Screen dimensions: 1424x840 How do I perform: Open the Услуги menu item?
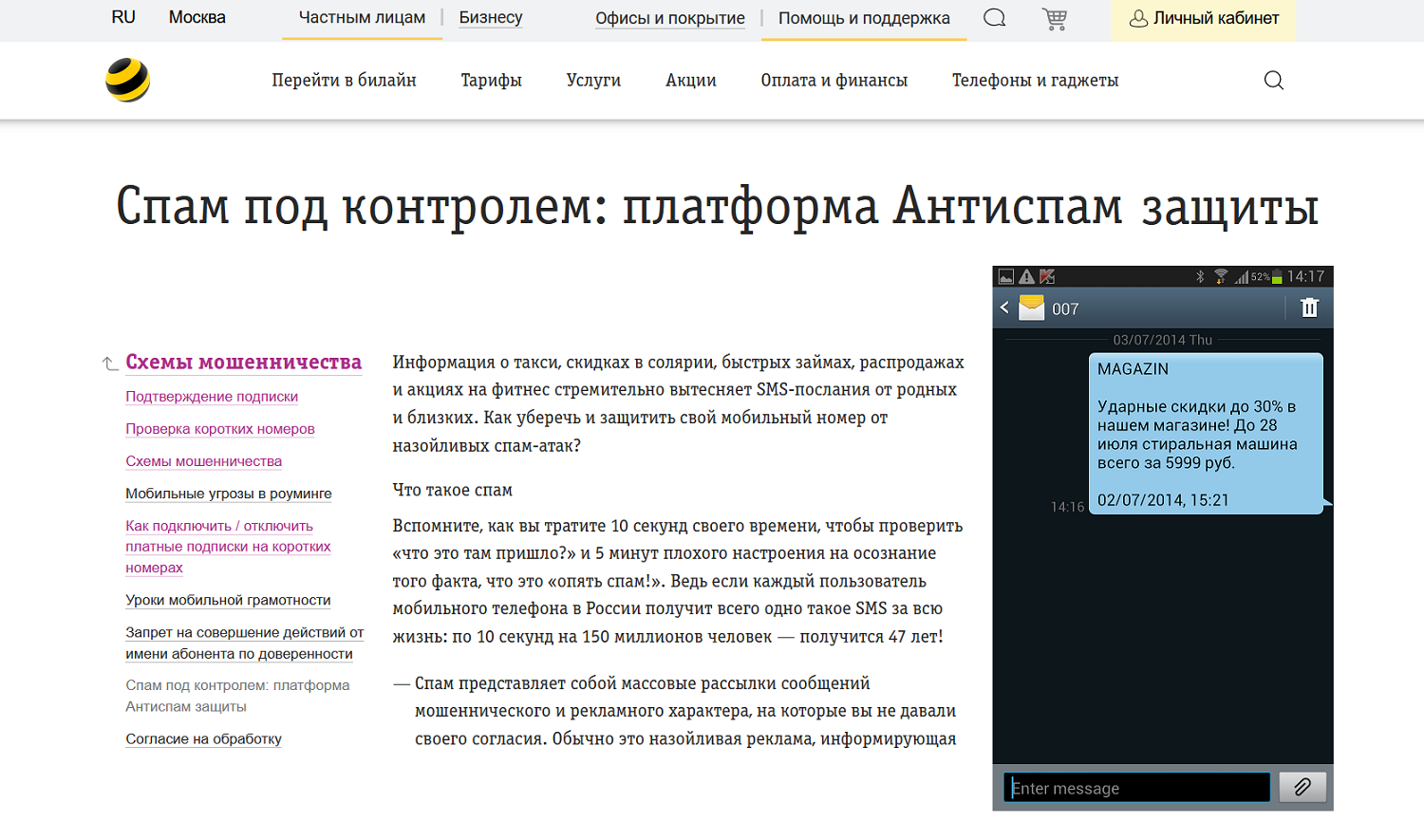coord(593,81)
